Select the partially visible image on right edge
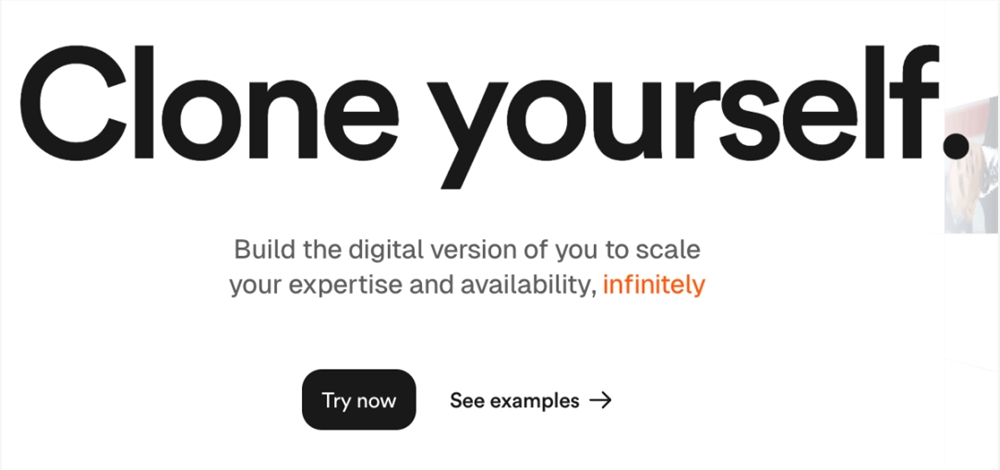 [971, 165]
